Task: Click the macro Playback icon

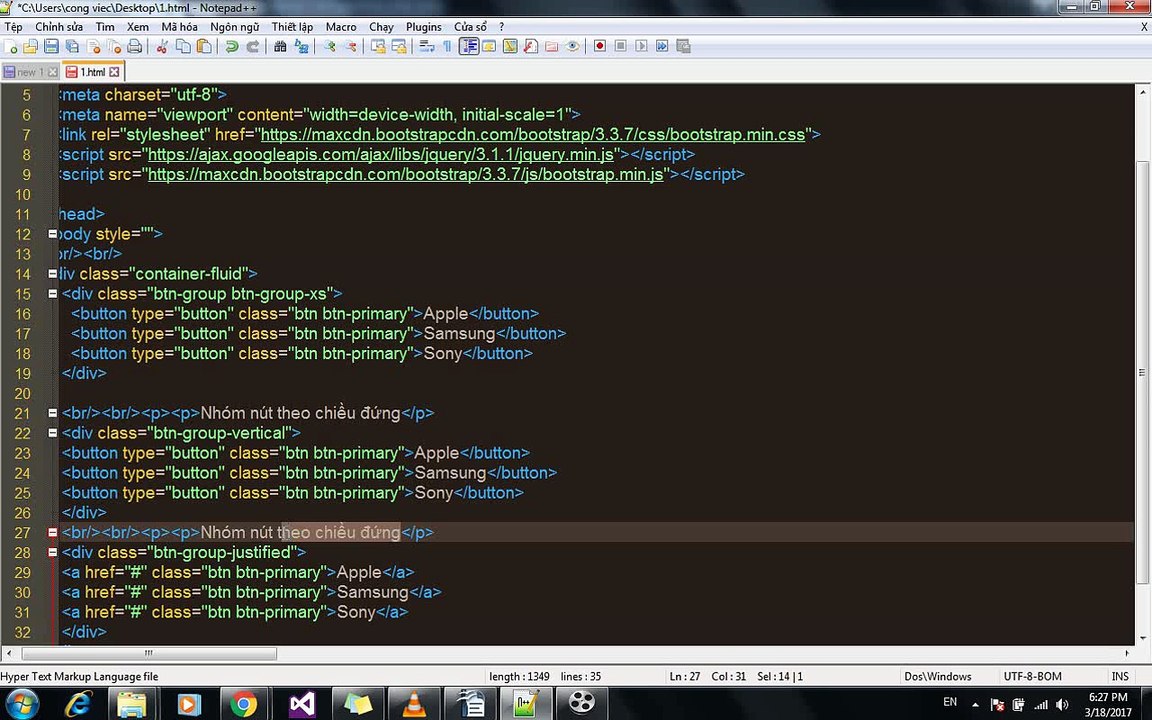Action: click(x=641, y=46)
